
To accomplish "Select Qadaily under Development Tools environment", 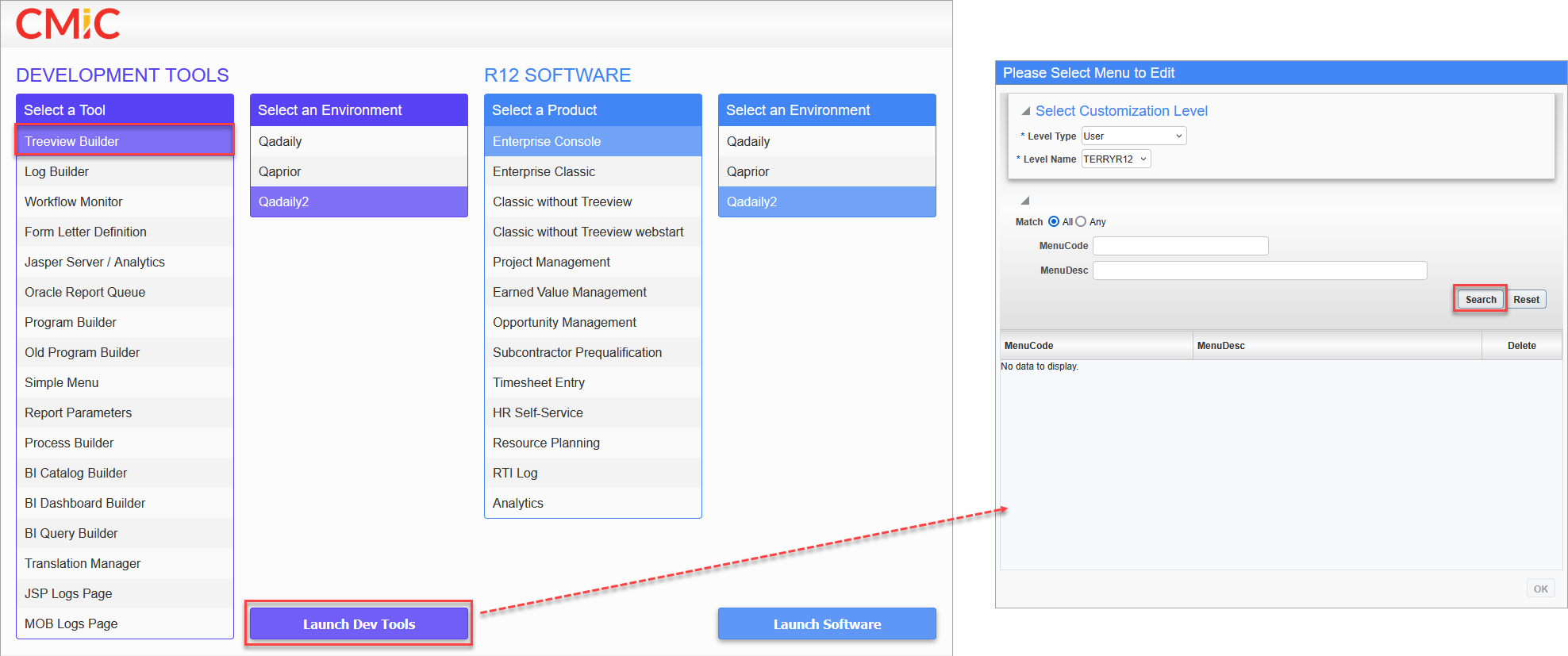I will point(359,141).
